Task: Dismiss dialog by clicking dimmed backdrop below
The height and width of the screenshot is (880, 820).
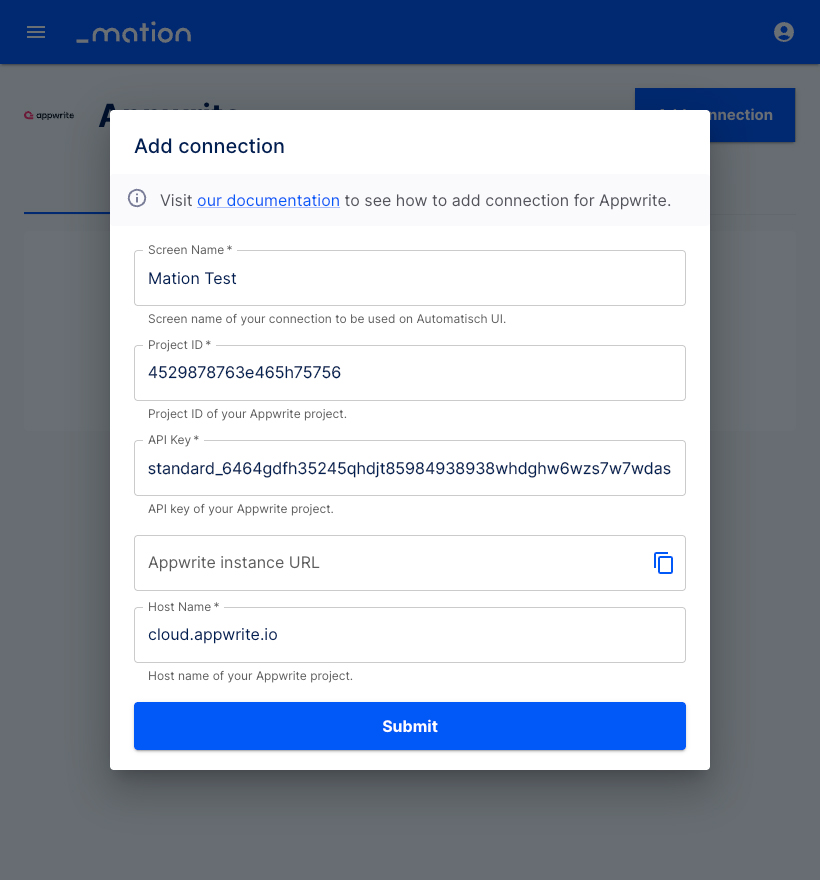Action: pyautogui.click(x=410, y=825)
